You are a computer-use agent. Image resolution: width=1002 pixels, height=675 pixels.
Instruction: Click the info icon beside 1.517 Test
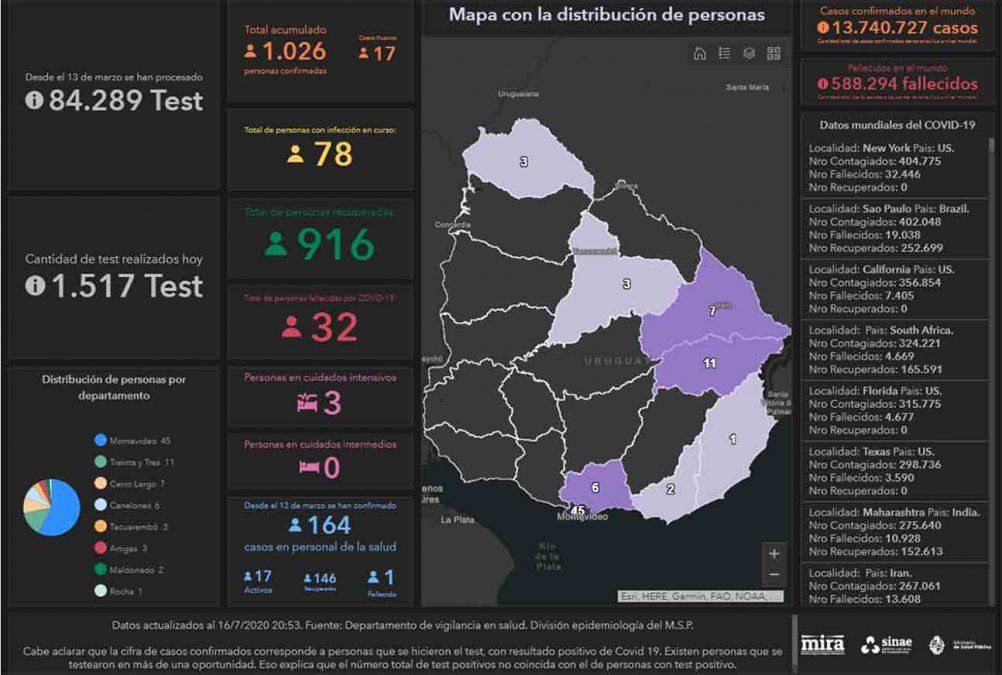tap(34, 286)
